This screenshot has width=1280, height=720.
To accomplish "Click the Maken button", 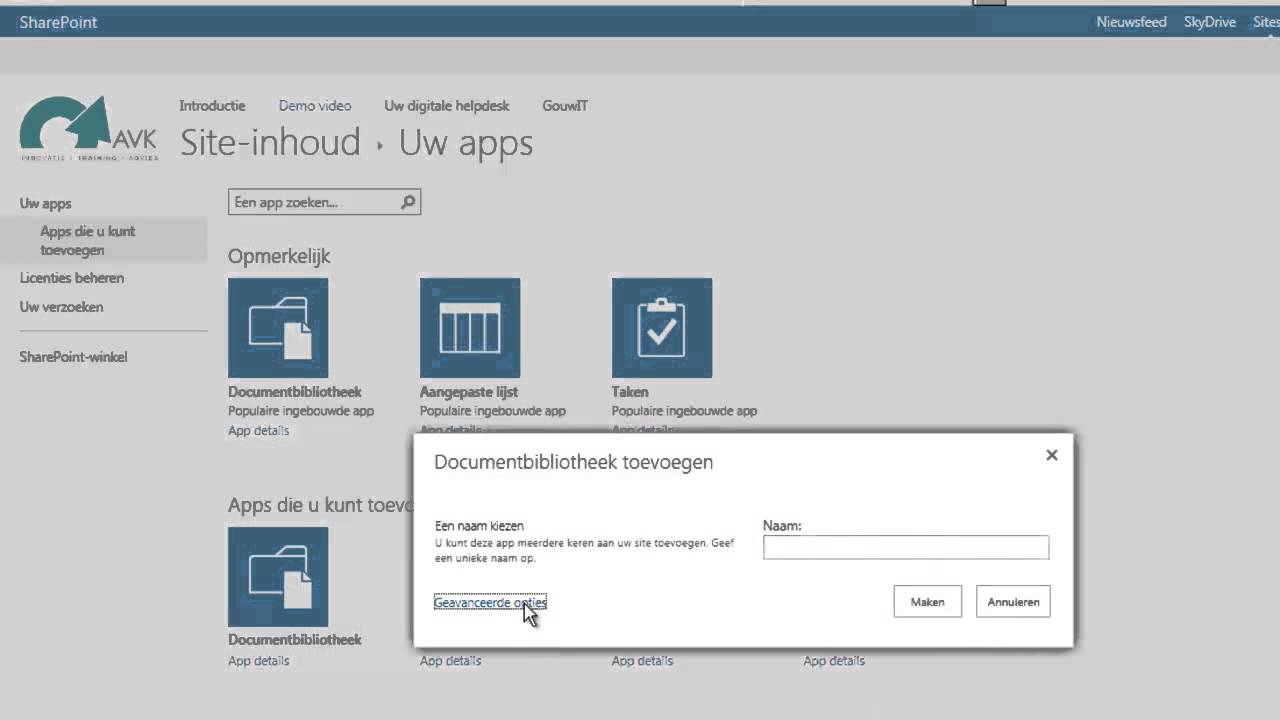I will pos(928,602).
